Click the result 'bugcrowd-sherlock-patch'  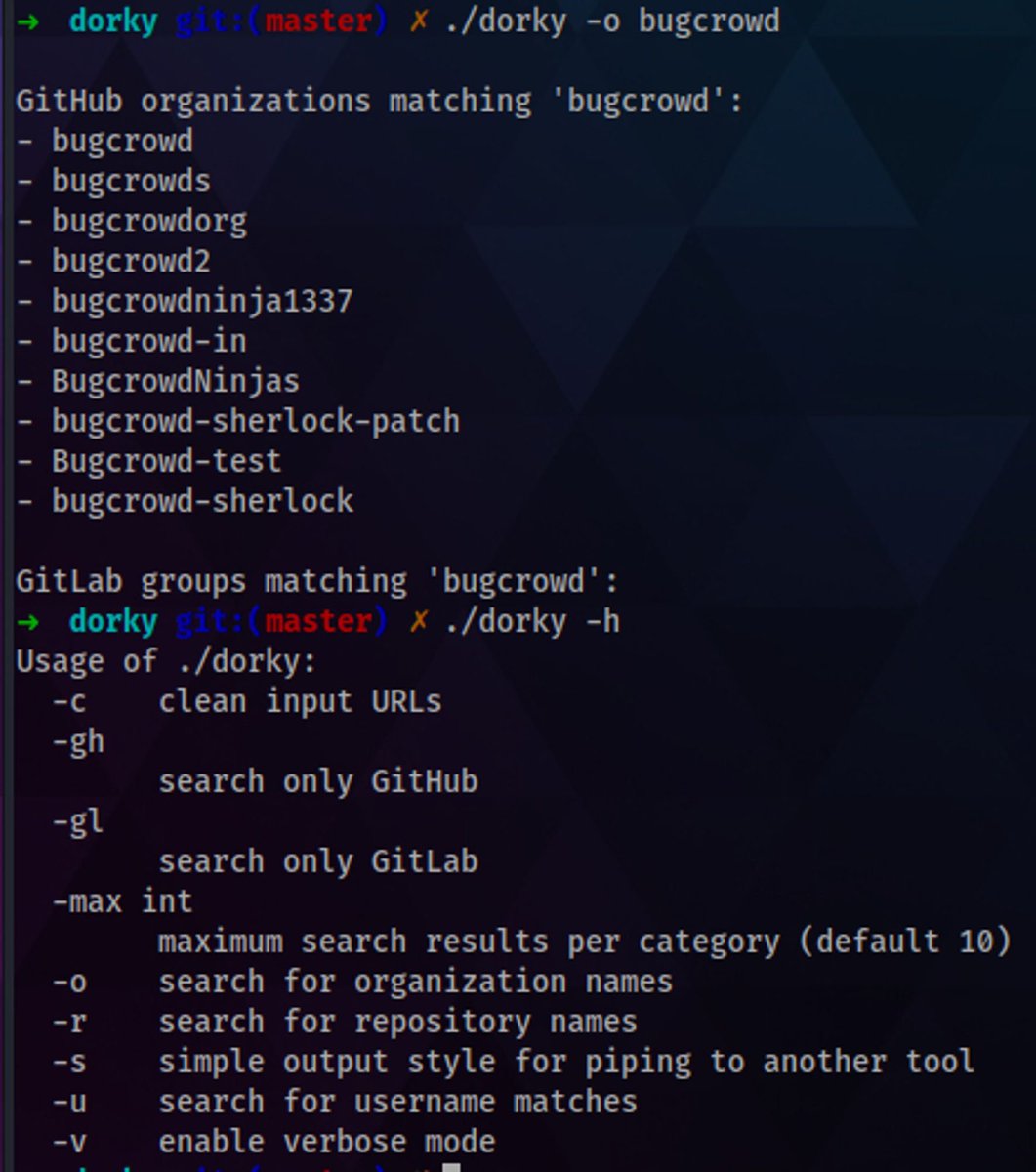[x=256, y=421]
